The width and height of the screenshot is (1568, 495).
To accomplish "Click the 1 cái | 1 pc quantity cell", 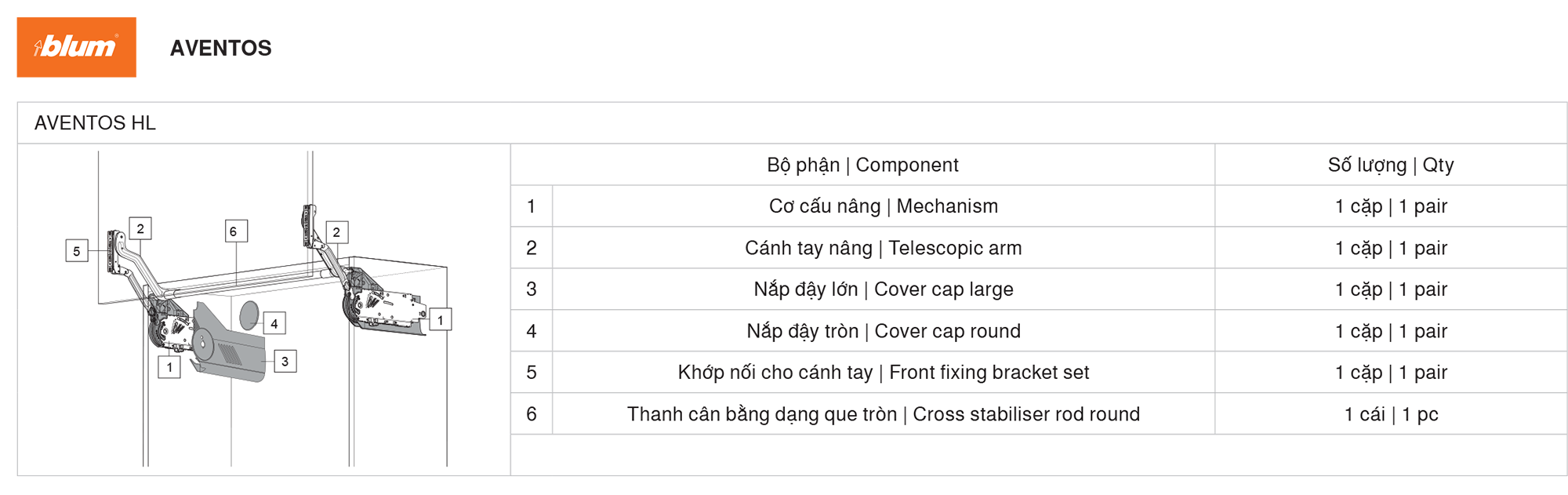I will point(1391,414).
